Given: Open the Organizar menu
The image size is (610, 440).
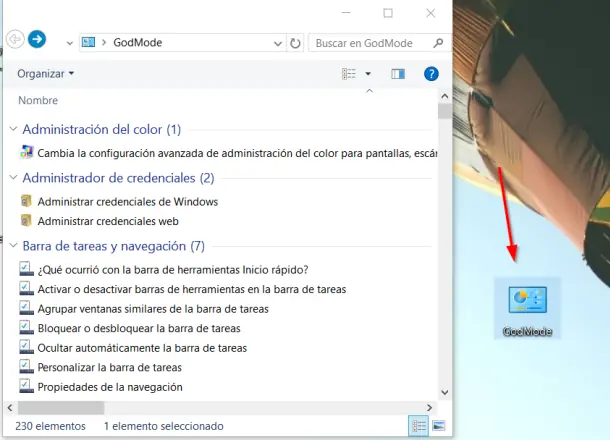Looking at the screenshot, I should 46,74.
